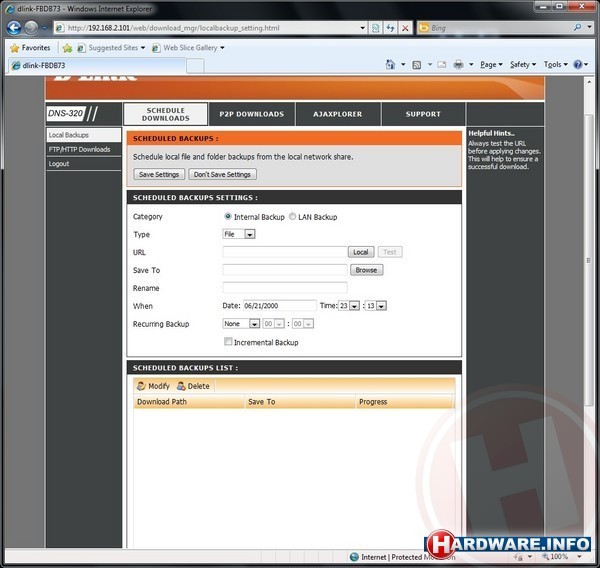600x568 pixels.
Task: Open the Support tab
Action: [x=423, y=114]
